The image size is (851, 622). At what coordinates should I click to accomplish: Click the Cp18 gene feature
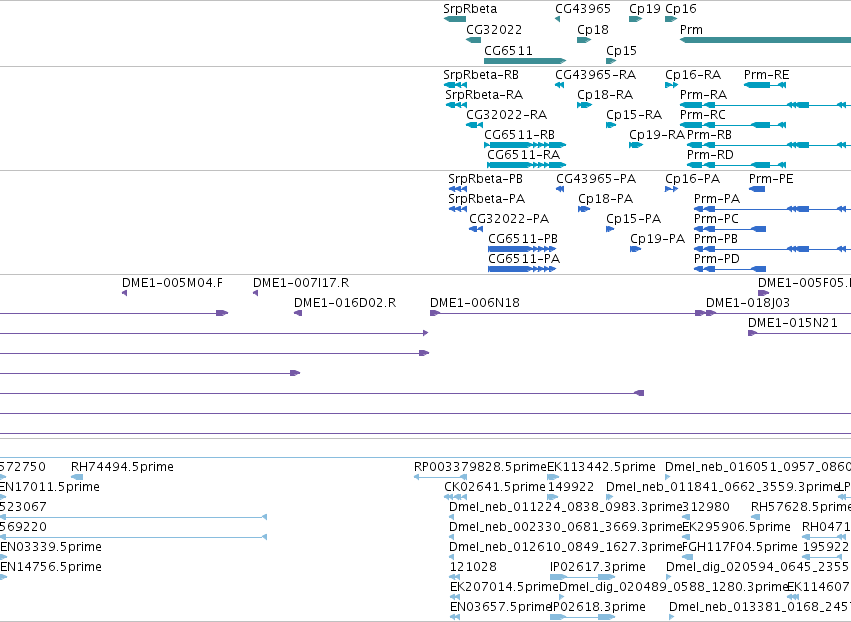coord(584,40)
